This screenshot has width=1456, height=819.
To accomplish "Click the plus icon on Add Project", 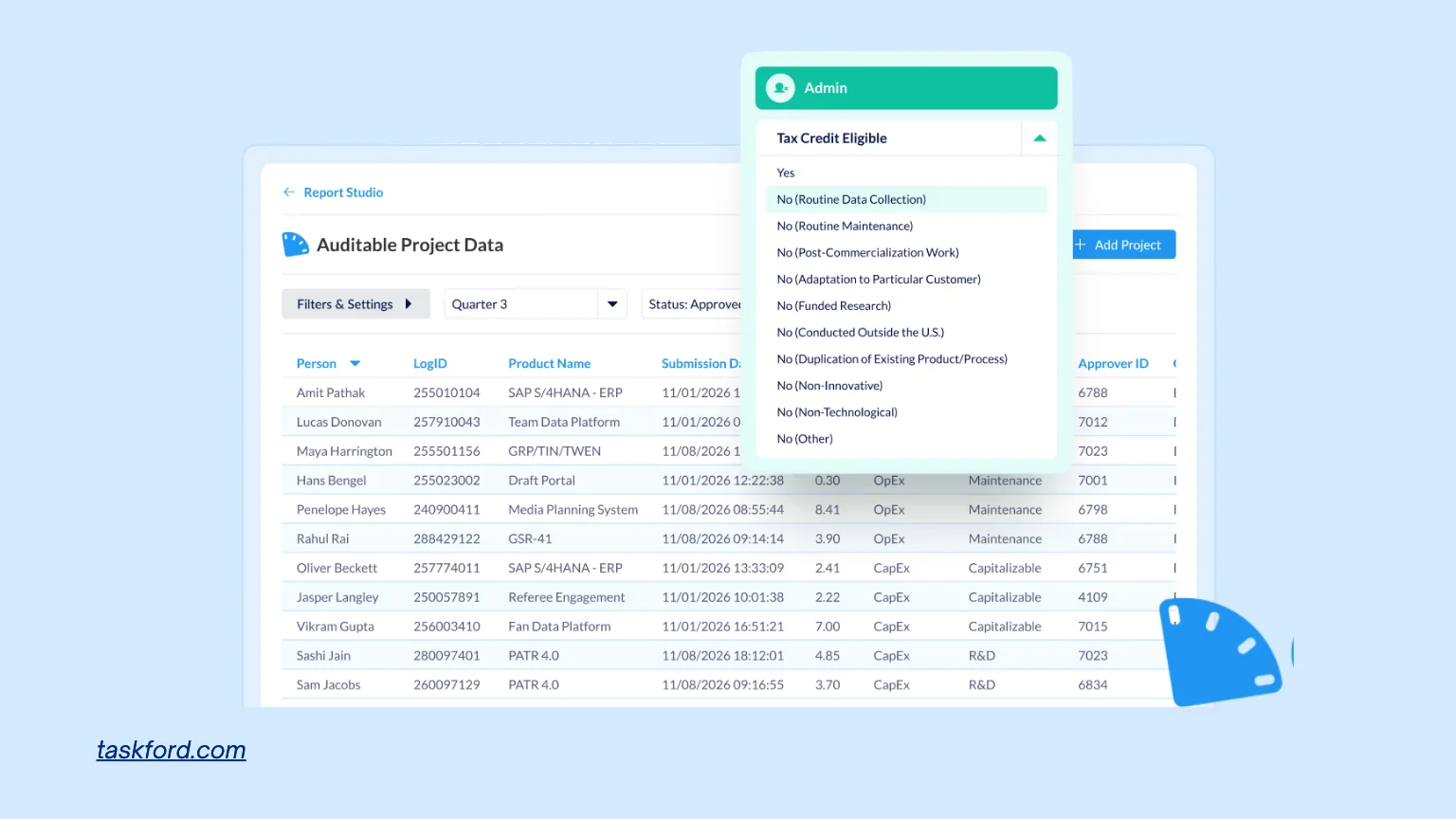I will click(x=1081, y=245).
